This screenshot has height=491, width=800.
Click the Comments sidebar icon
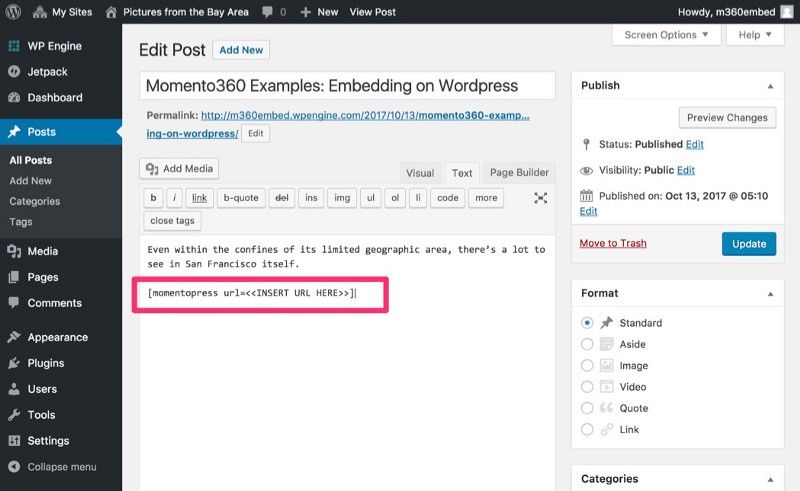(x=14, y=302)
